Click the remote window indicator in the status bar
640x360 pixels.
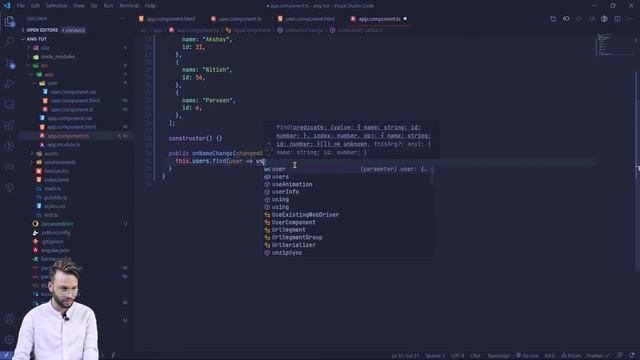tap(6, 356)
